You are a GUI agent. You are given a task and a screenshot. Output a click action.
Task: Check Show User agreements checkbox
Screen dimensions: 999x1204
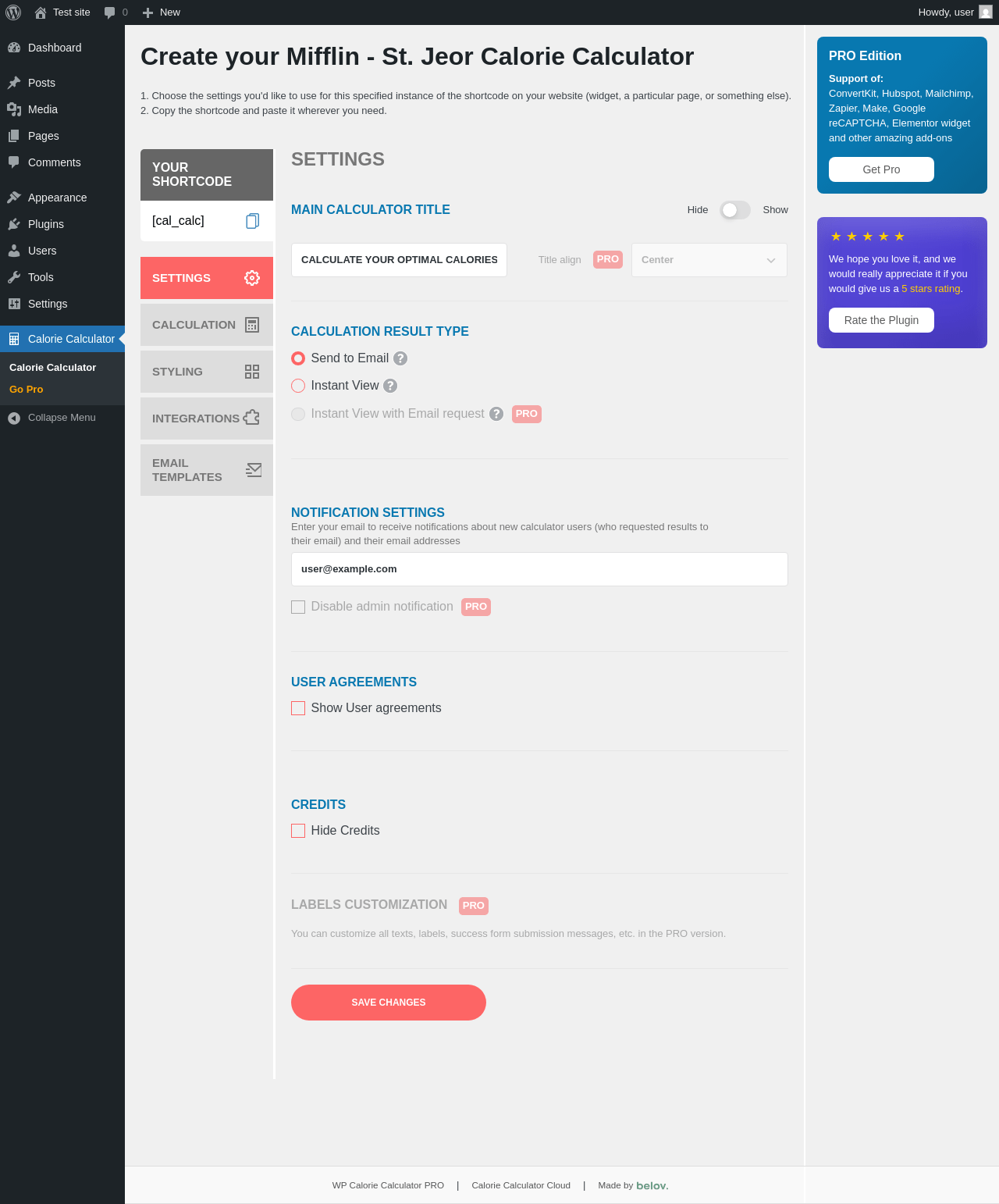point(298,708)
